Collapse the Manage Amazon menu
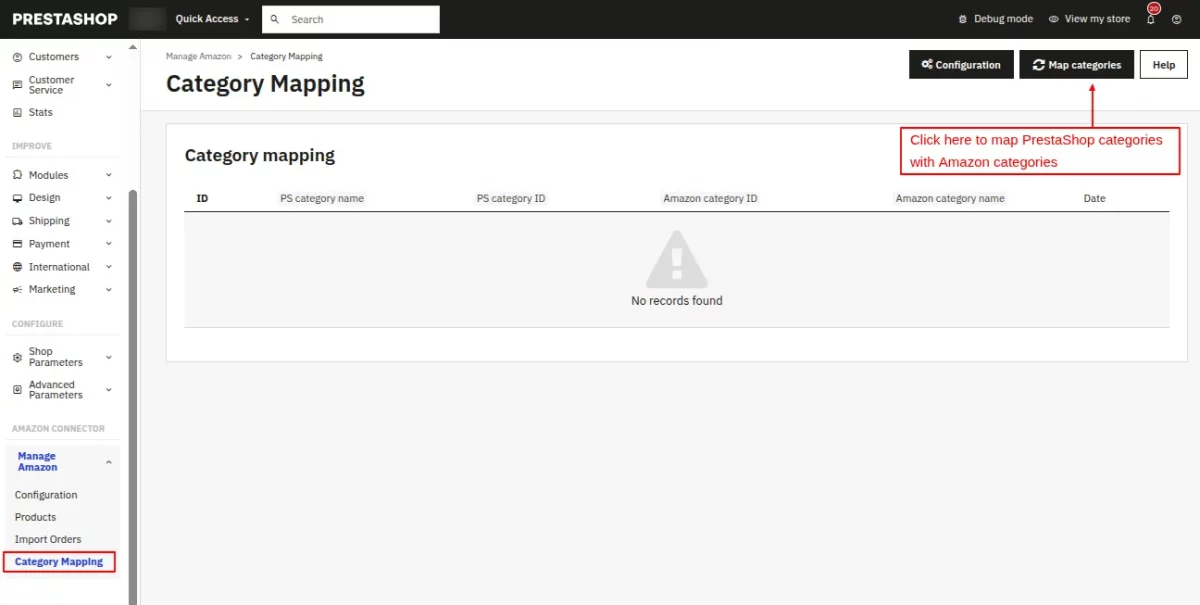The width and height of the screenshot is (1200, 605). point(108,461)
